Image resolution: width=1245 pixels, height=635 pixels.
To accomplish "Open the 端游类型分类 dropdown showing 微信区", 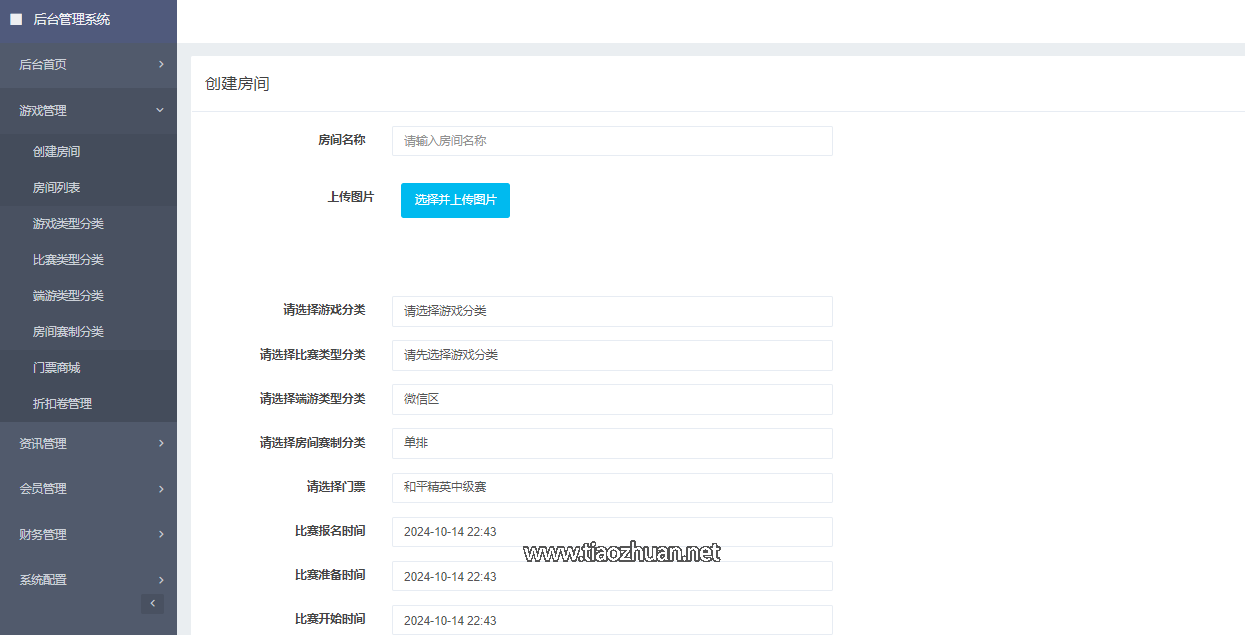I will click(611, 399).
